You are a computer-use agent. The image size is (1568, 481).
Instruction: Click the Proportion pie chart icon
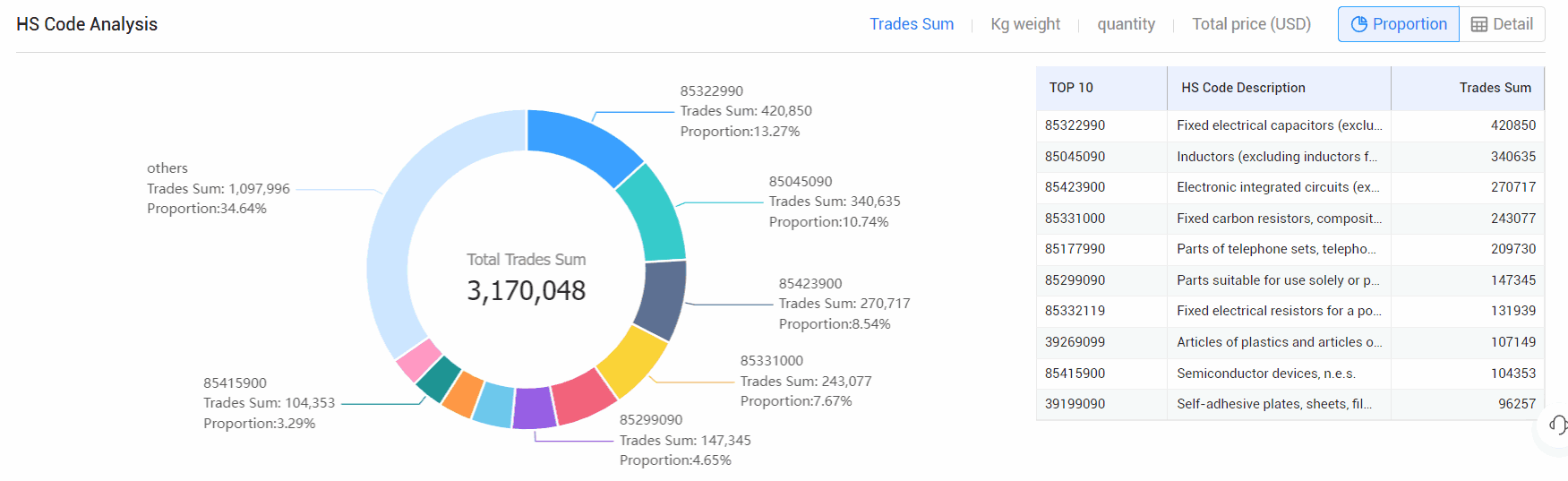click(x=1358, y=24)
